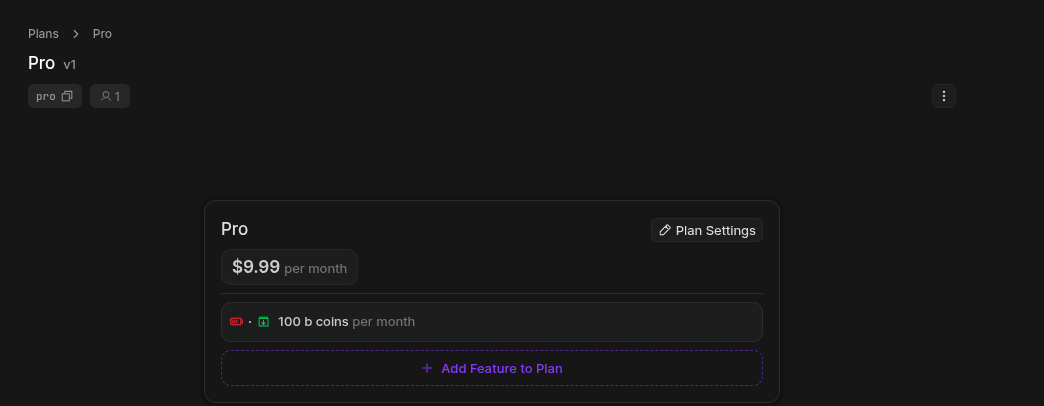Image resolution: width=1044 pixels, height=406 pixels.
Task: Click the user icon in the customer count badge
Action: click(105, 97)
